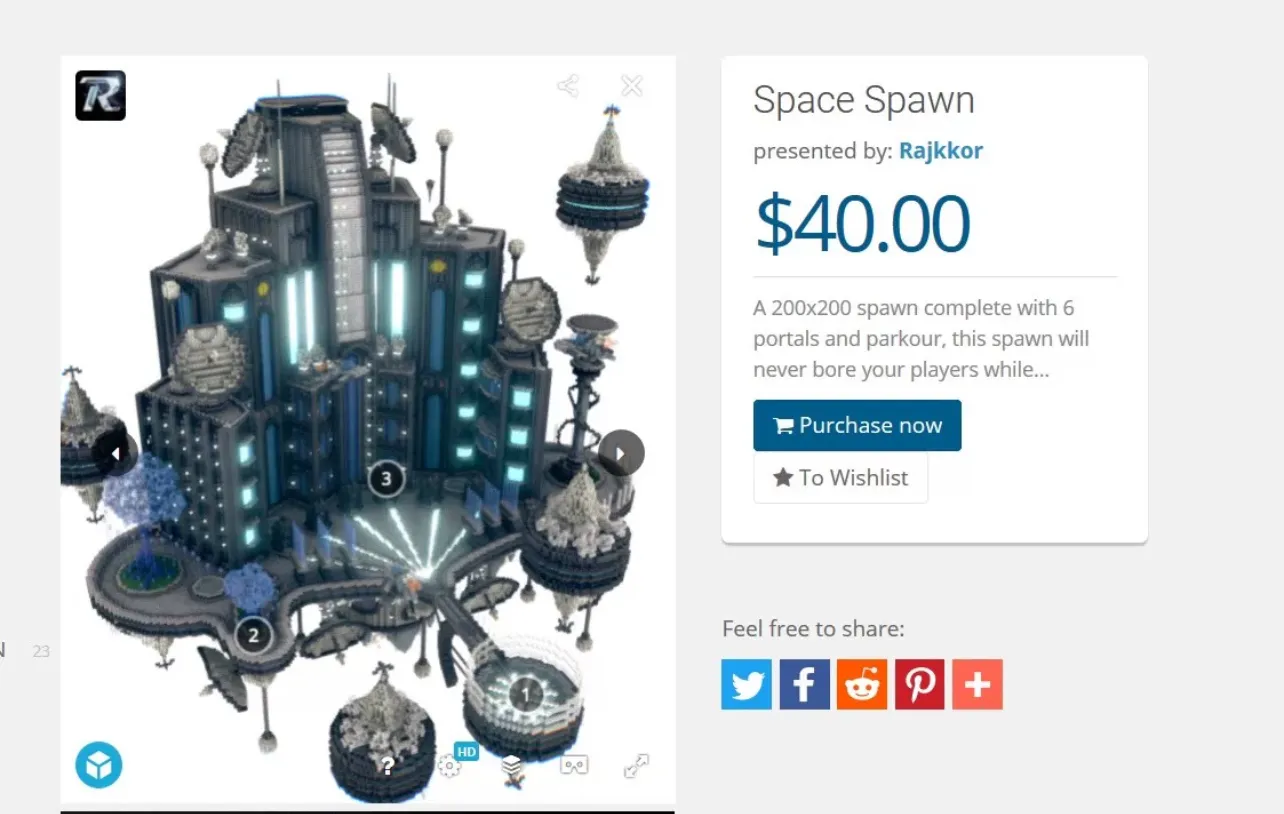Enable VR headset view mode
1284x814 pixels.
pyautogui.click(x=574, y=766)
